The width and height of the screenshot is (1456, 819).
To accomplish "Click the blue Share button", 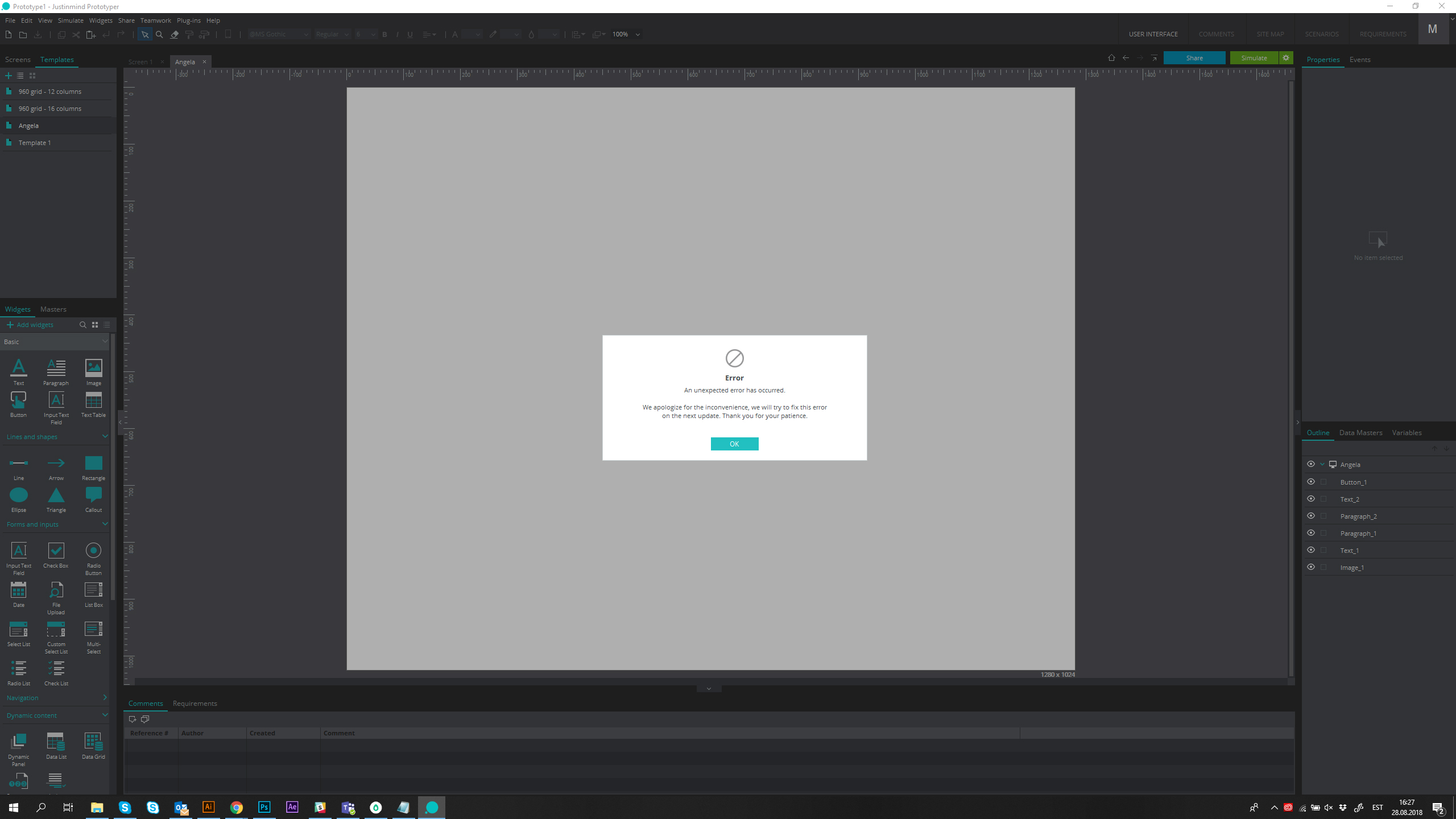I will 1194,58.
